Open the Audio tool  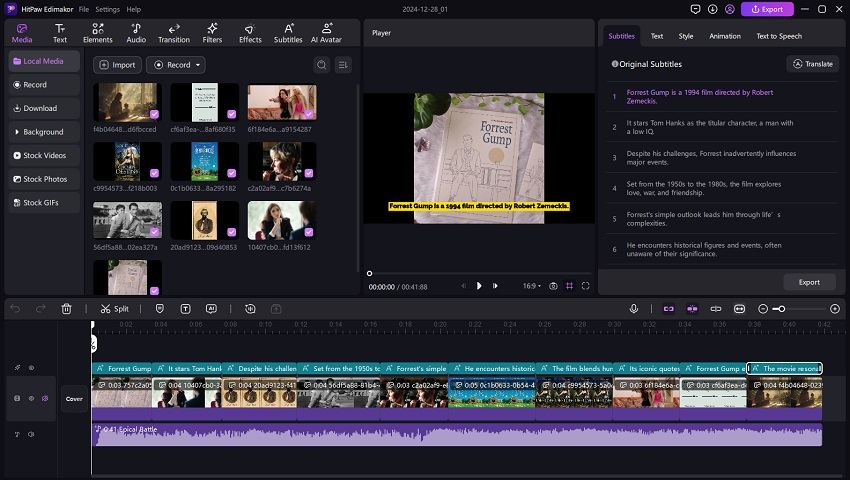coord(136,33)
